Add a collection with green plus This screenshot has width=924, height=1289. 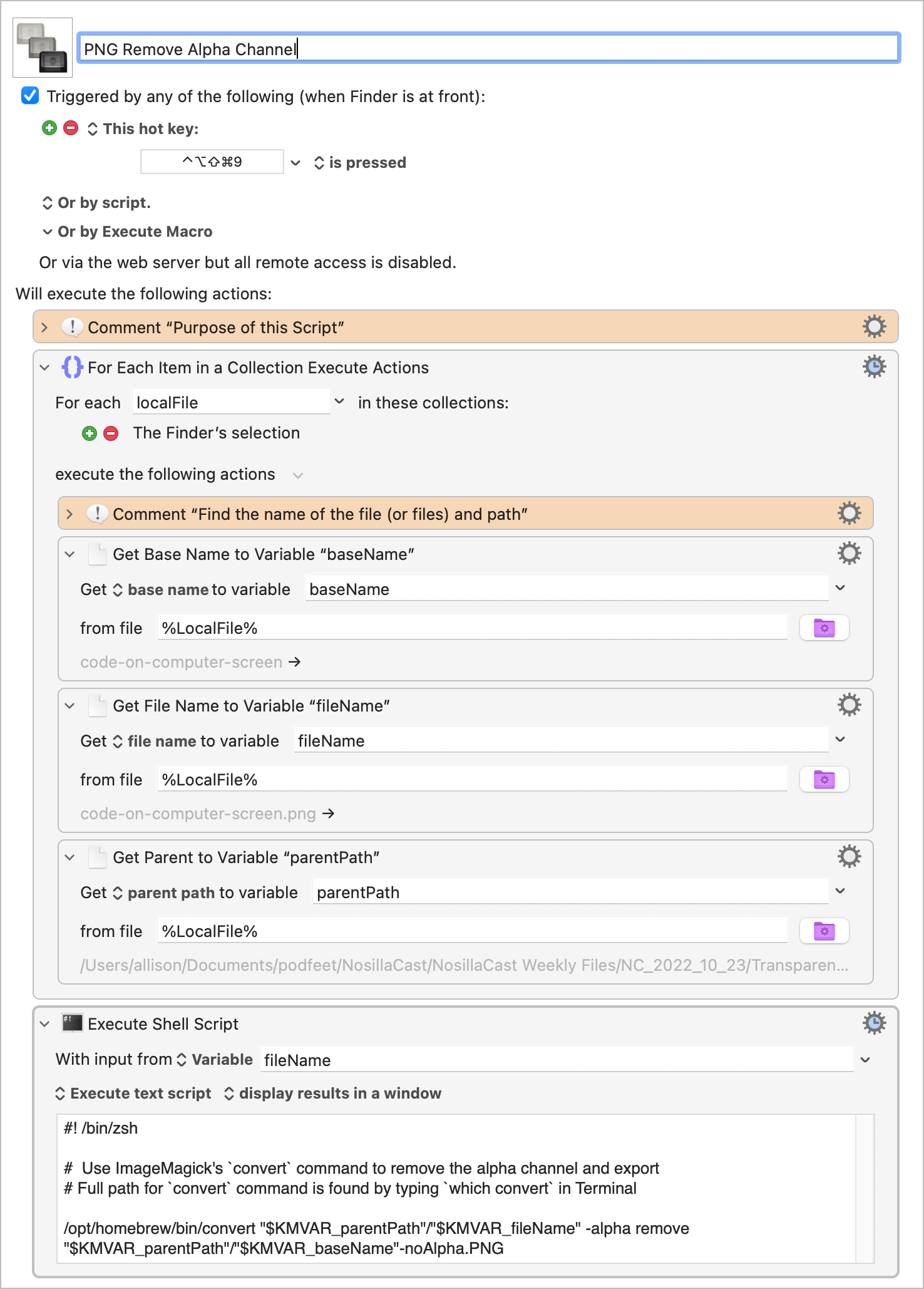90,433
